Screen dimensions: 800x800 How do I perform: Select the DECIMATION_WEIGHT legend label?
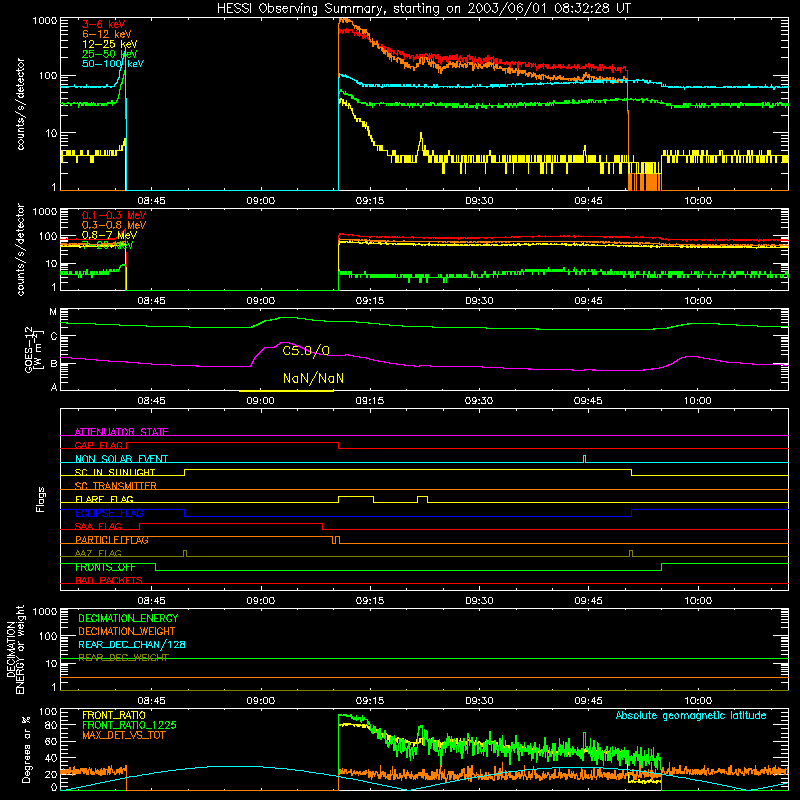[127, 631]
